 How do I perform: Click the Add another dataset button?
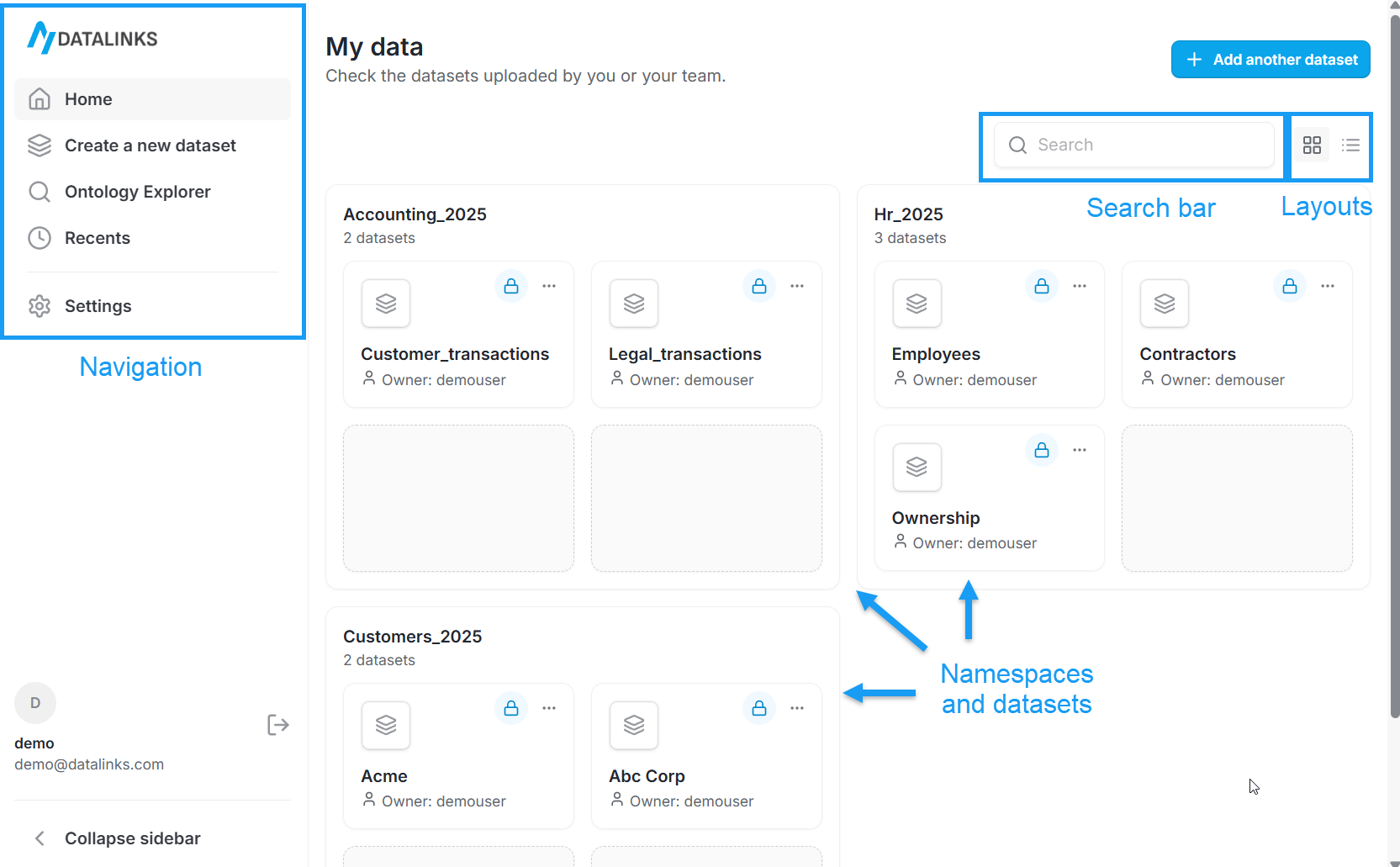click(x=1270, y=59)
